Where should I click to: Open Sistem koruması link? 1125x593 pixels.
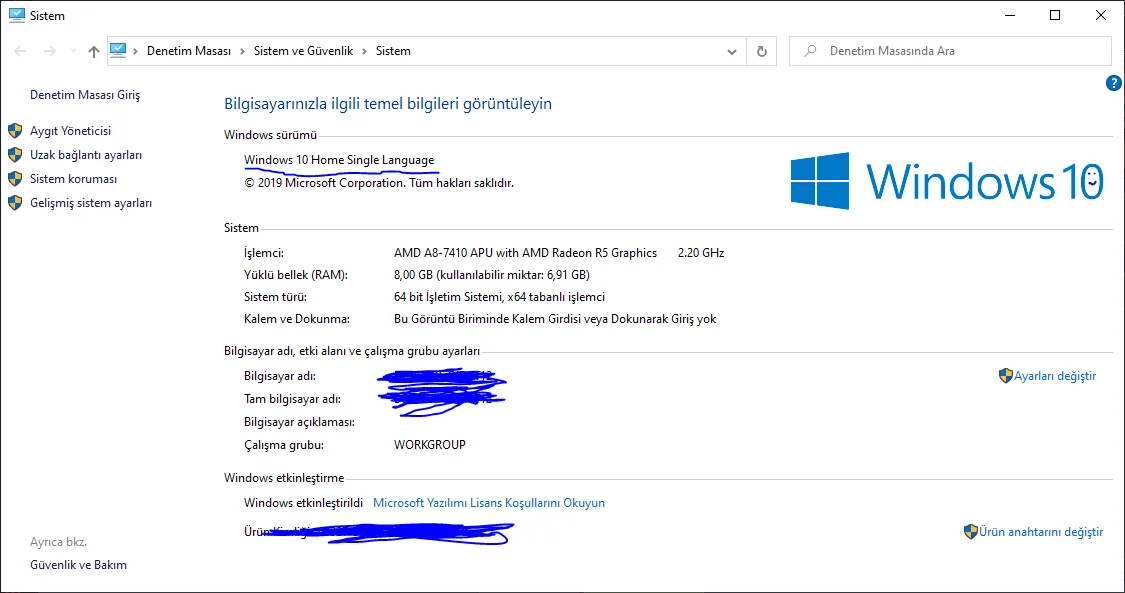tap(73, 179)
